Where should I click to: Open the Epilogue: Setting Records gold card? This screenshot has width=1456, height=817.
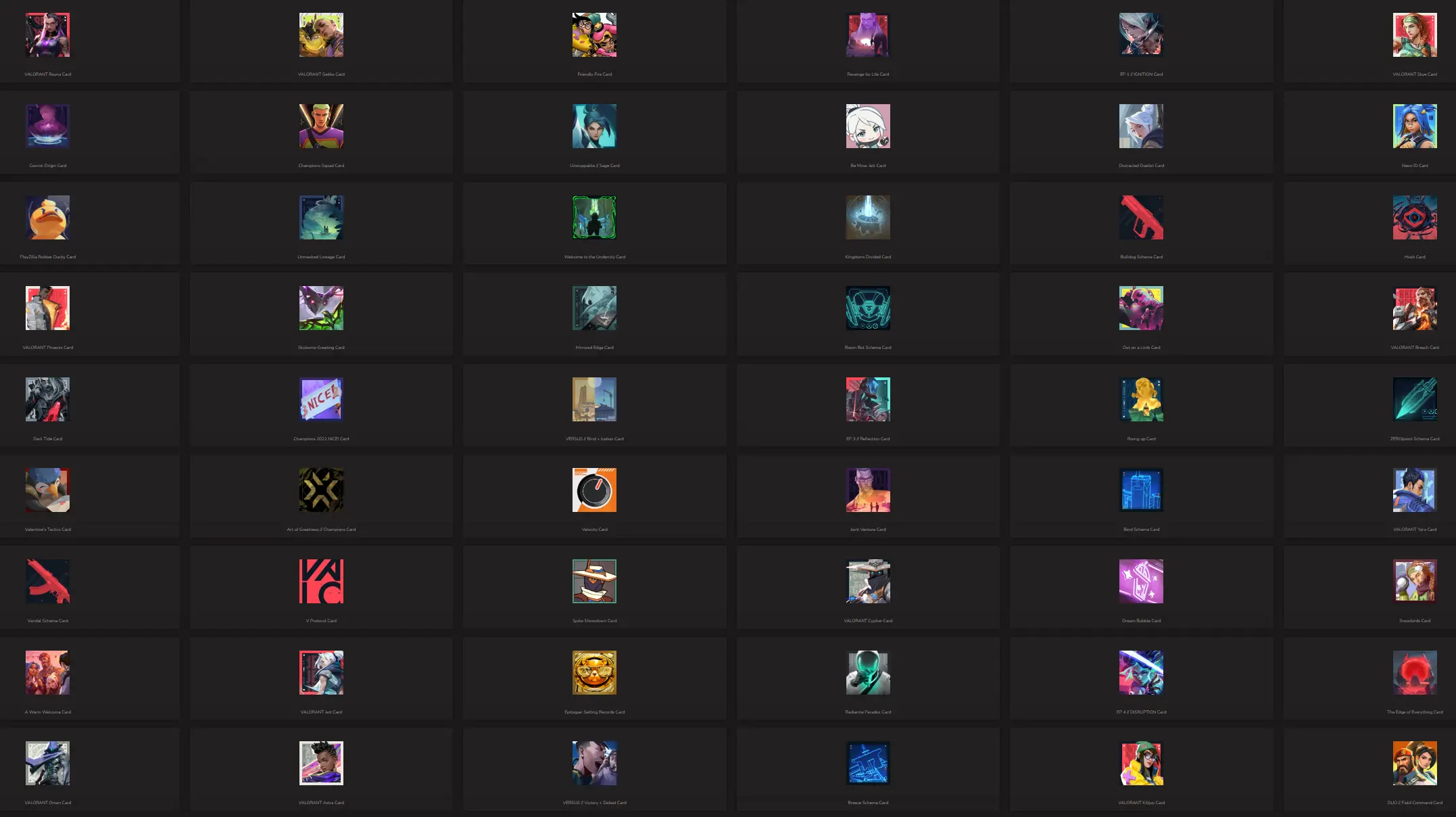click(594, 672)
